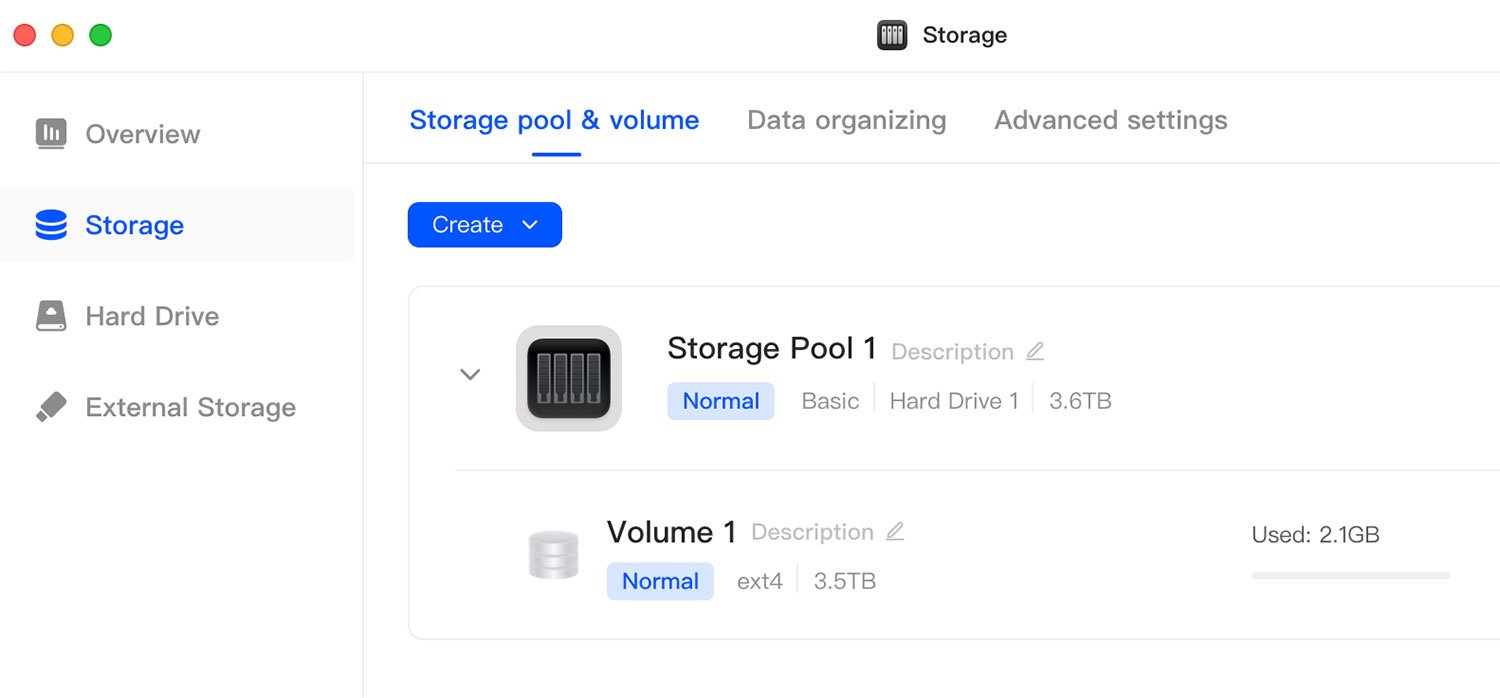Click the Normal status badge of Storage Pool 1

(721, 401)
